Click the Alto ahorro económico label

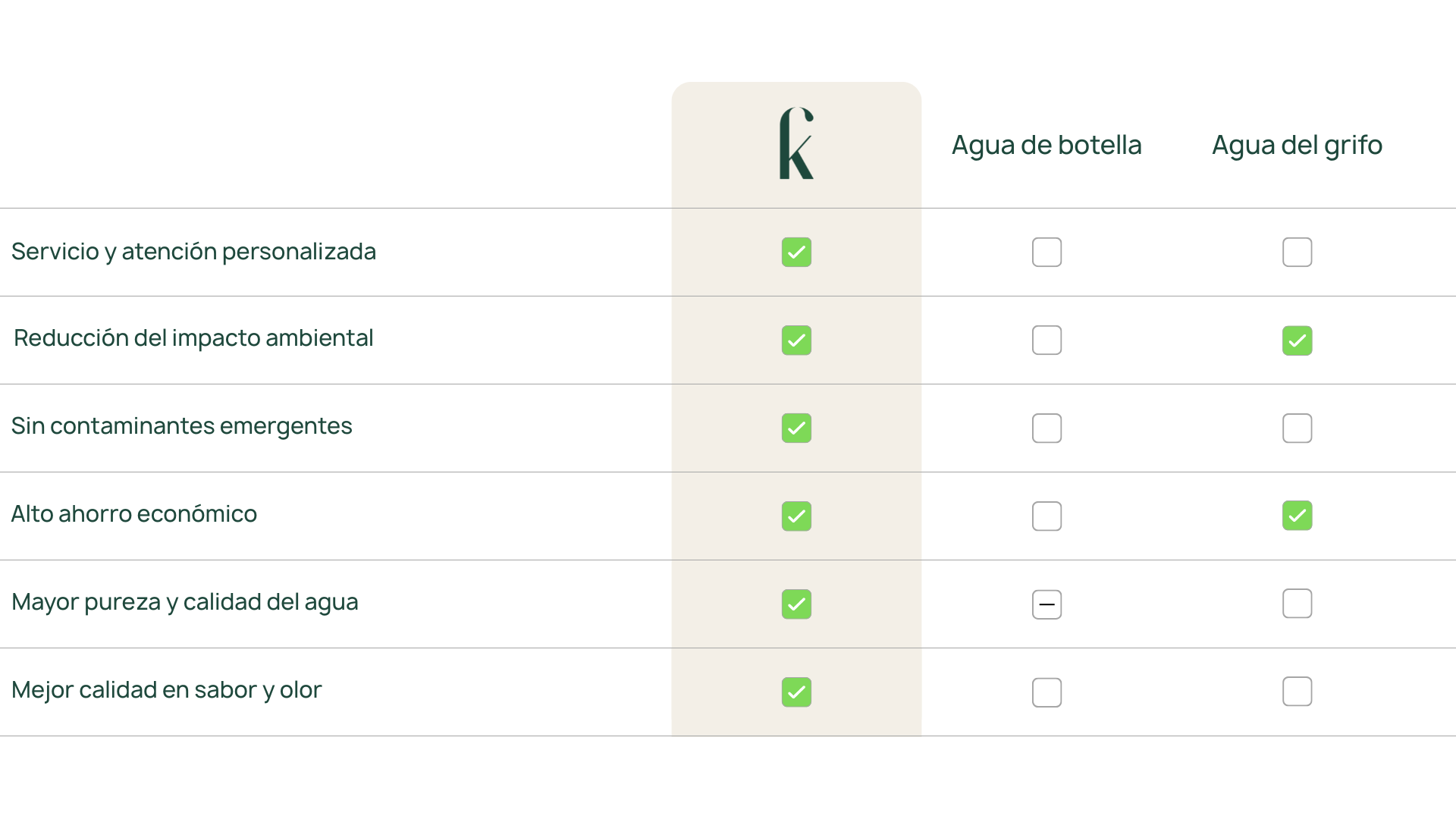pyautogui.click(x=134, y=514)
